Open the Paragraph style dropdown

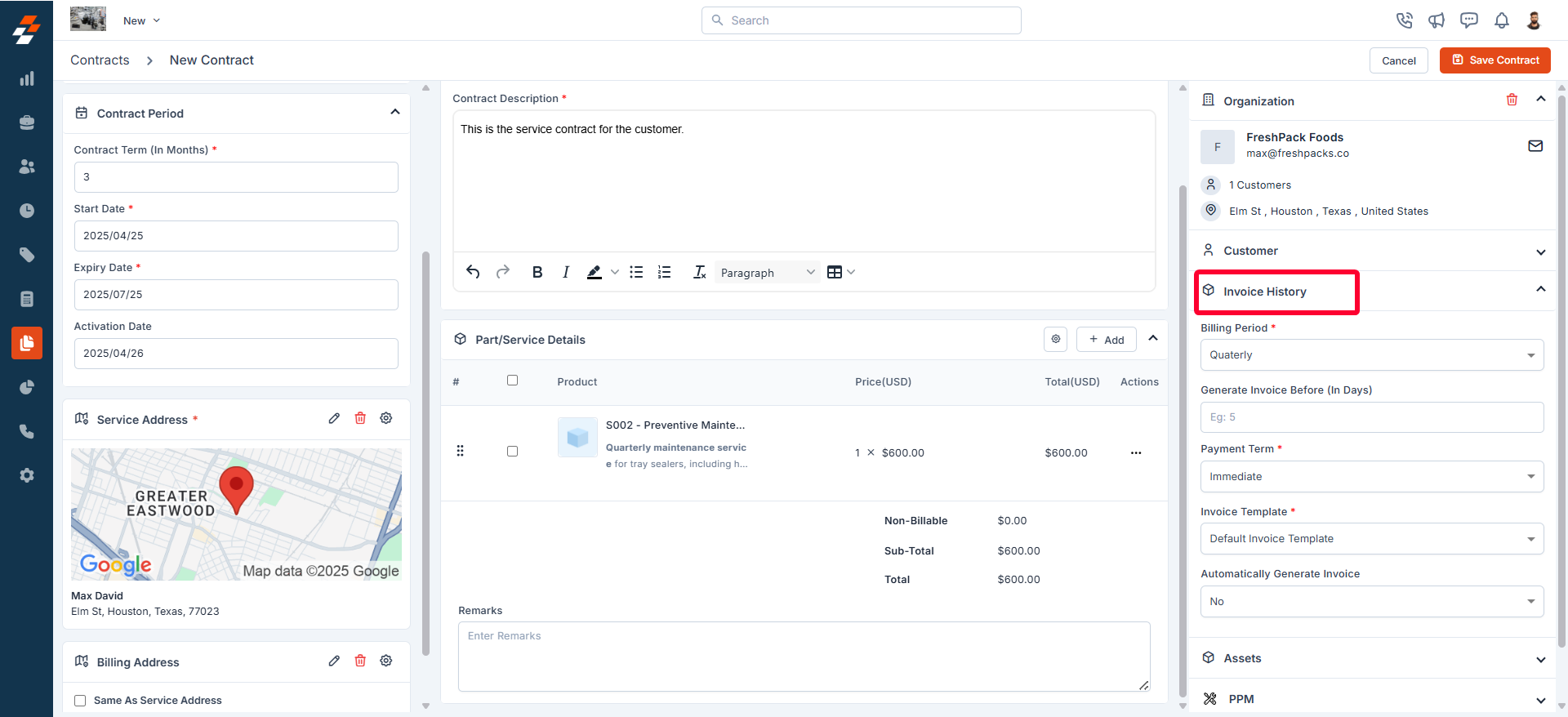tap(767, 273)
